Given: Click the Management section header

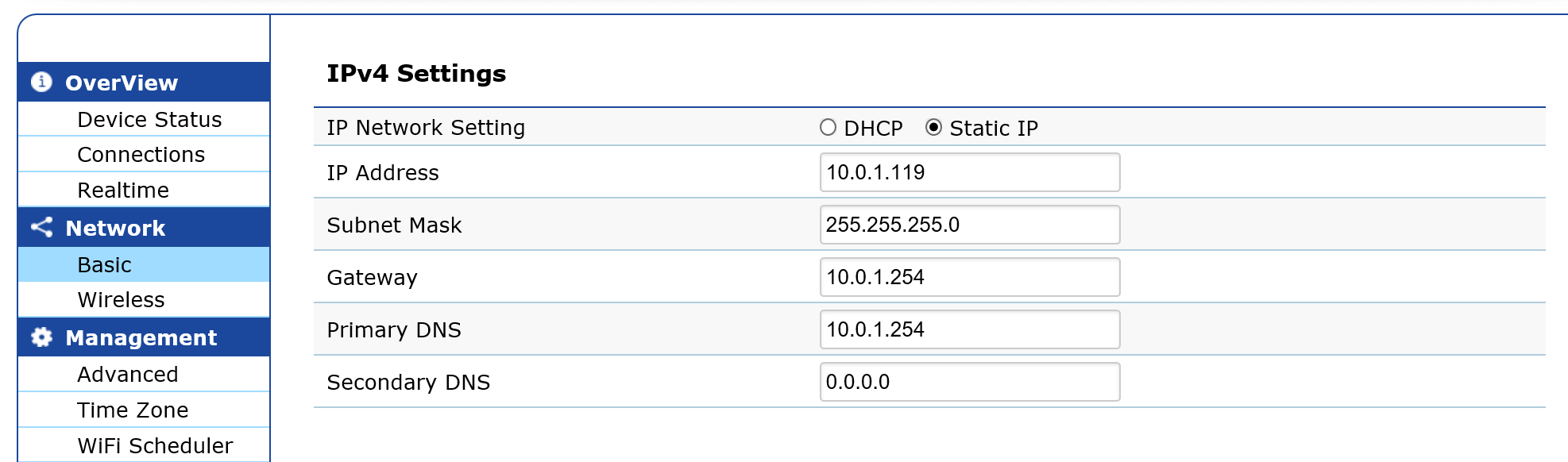Looking at the screenshot, I should click(144, 337).
